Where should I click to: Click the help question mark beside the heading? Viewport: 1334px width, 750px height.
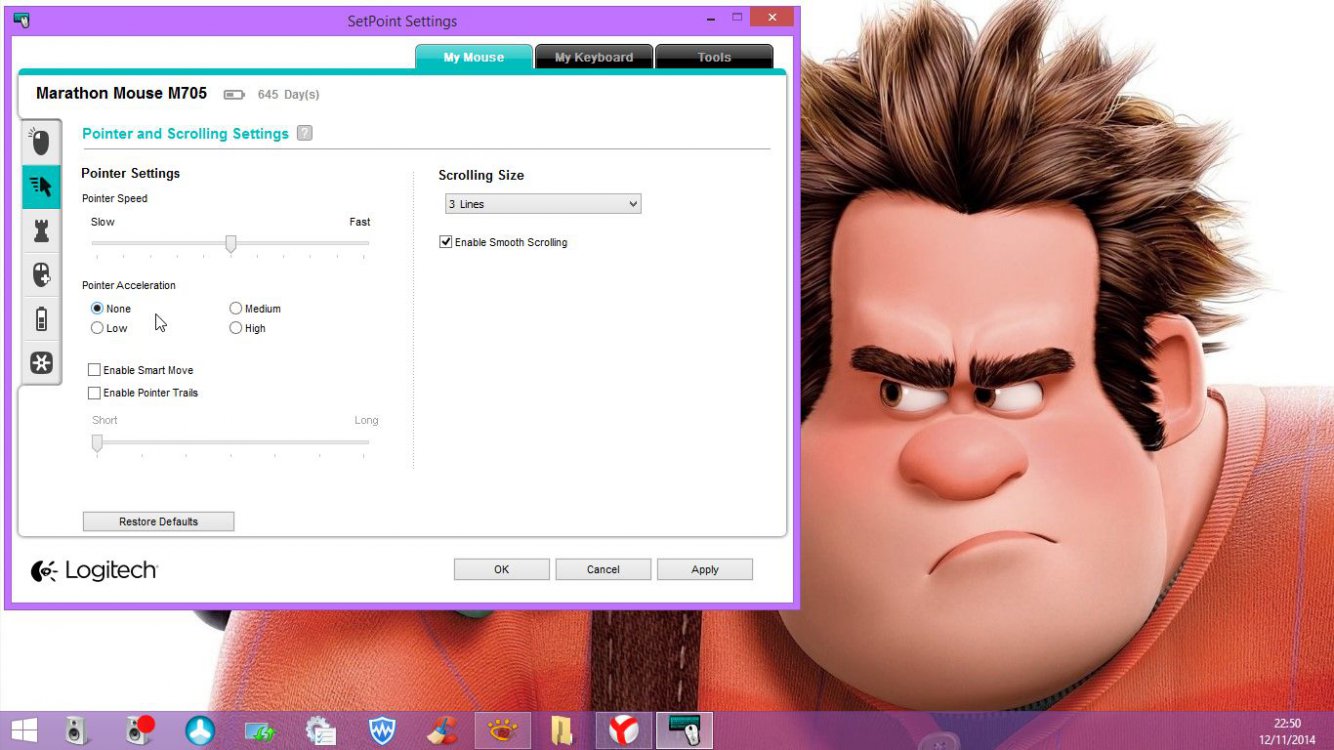(305, 133)
